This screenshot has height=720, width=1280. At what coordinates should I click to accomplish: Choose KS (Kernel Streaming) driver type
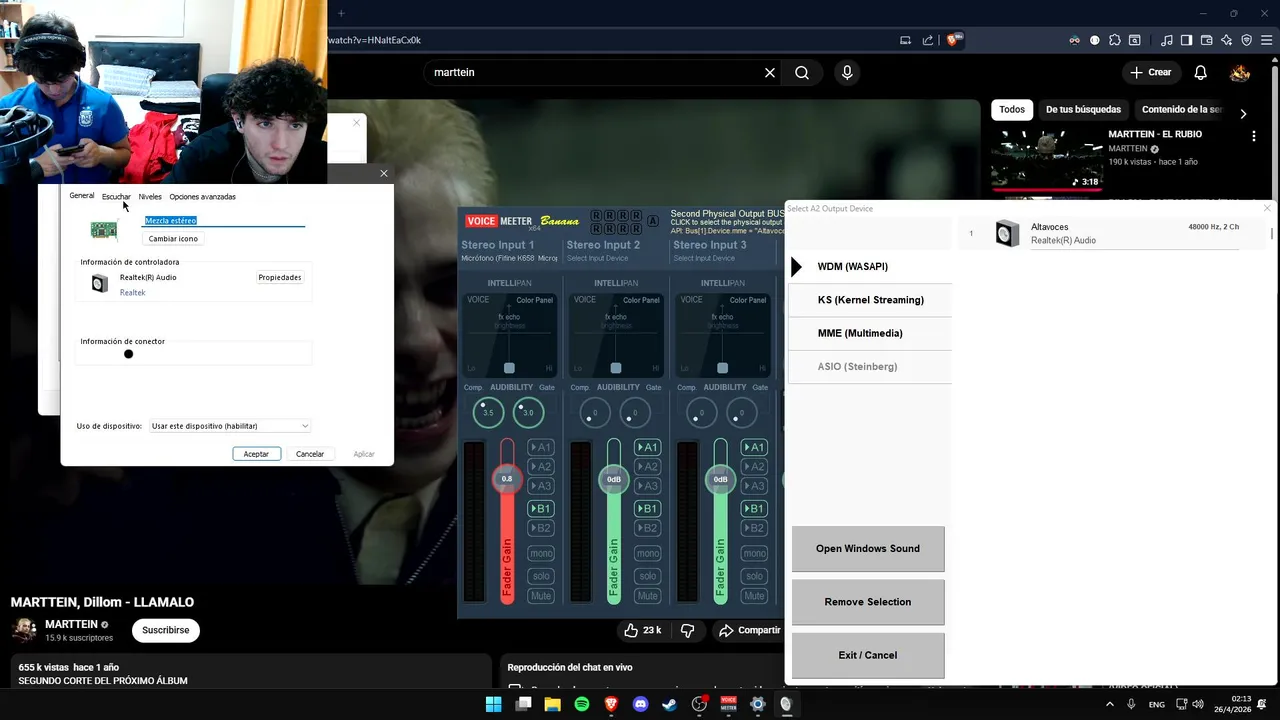point(870,300)
